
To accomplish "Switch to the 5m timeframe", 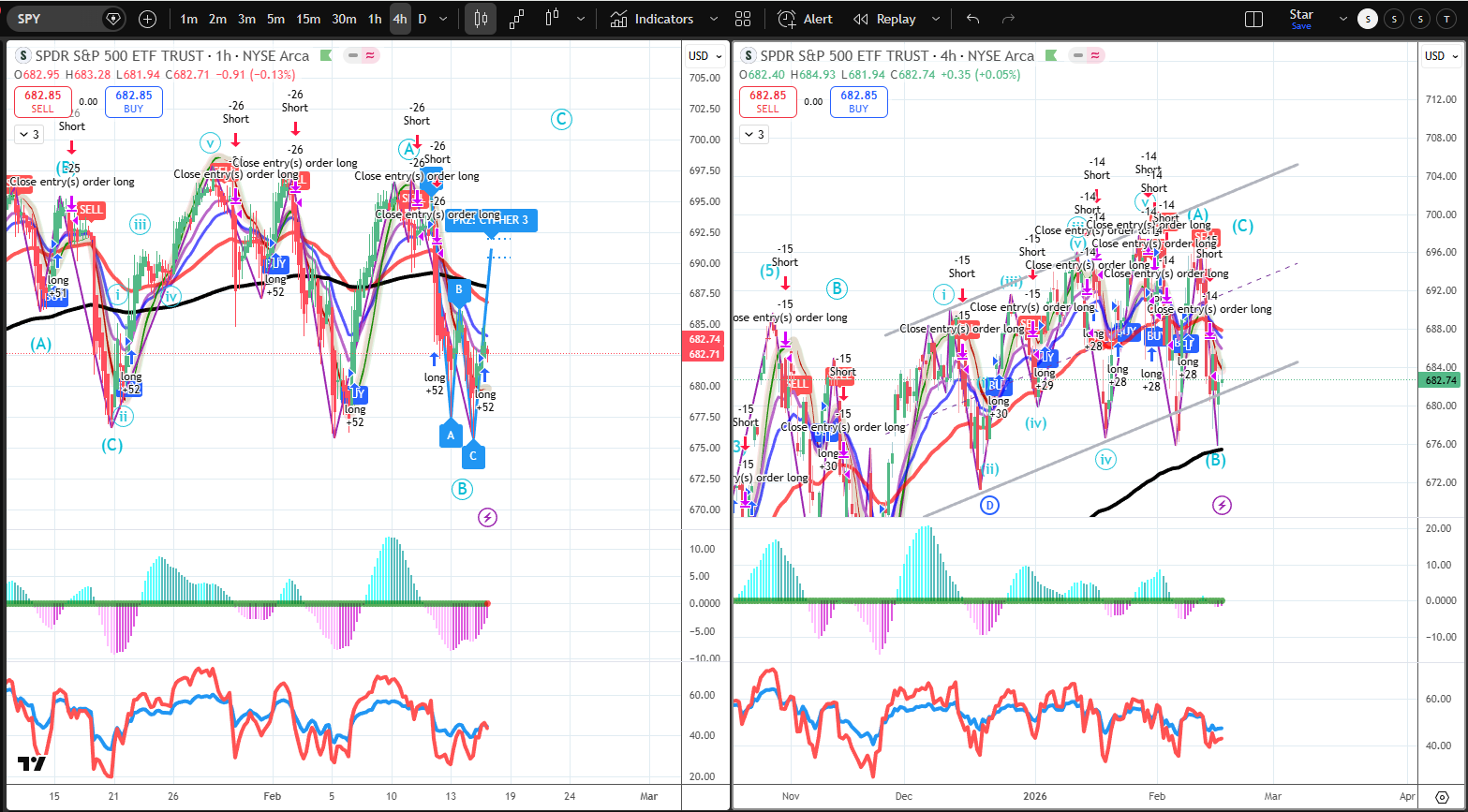I will tap(275, 19).
